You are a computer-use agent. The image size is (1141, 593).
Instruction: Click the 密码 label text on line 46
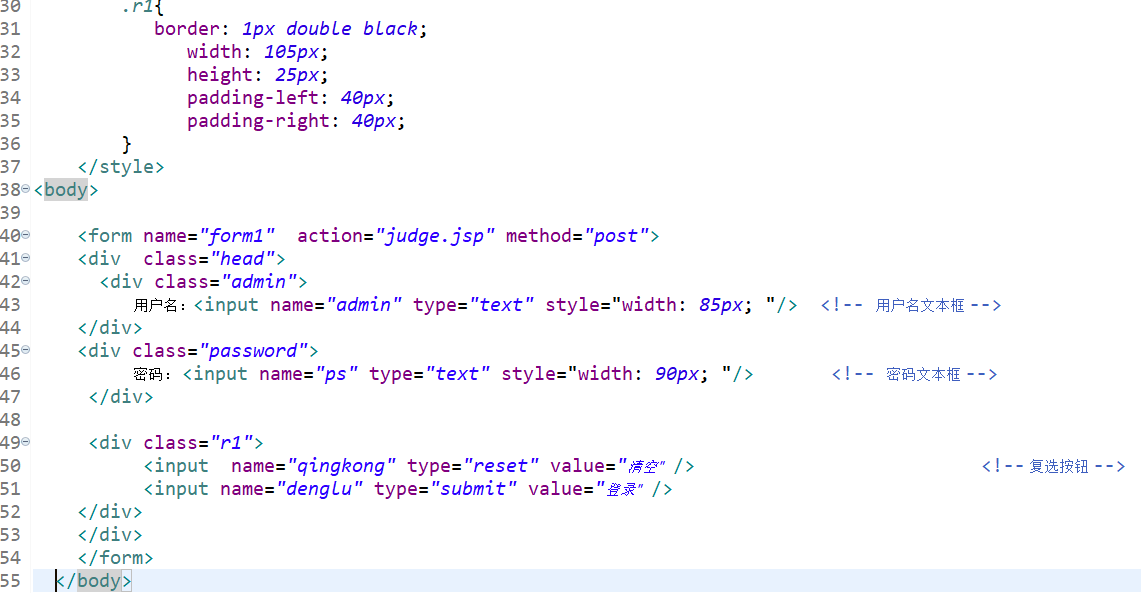[148, 375]
